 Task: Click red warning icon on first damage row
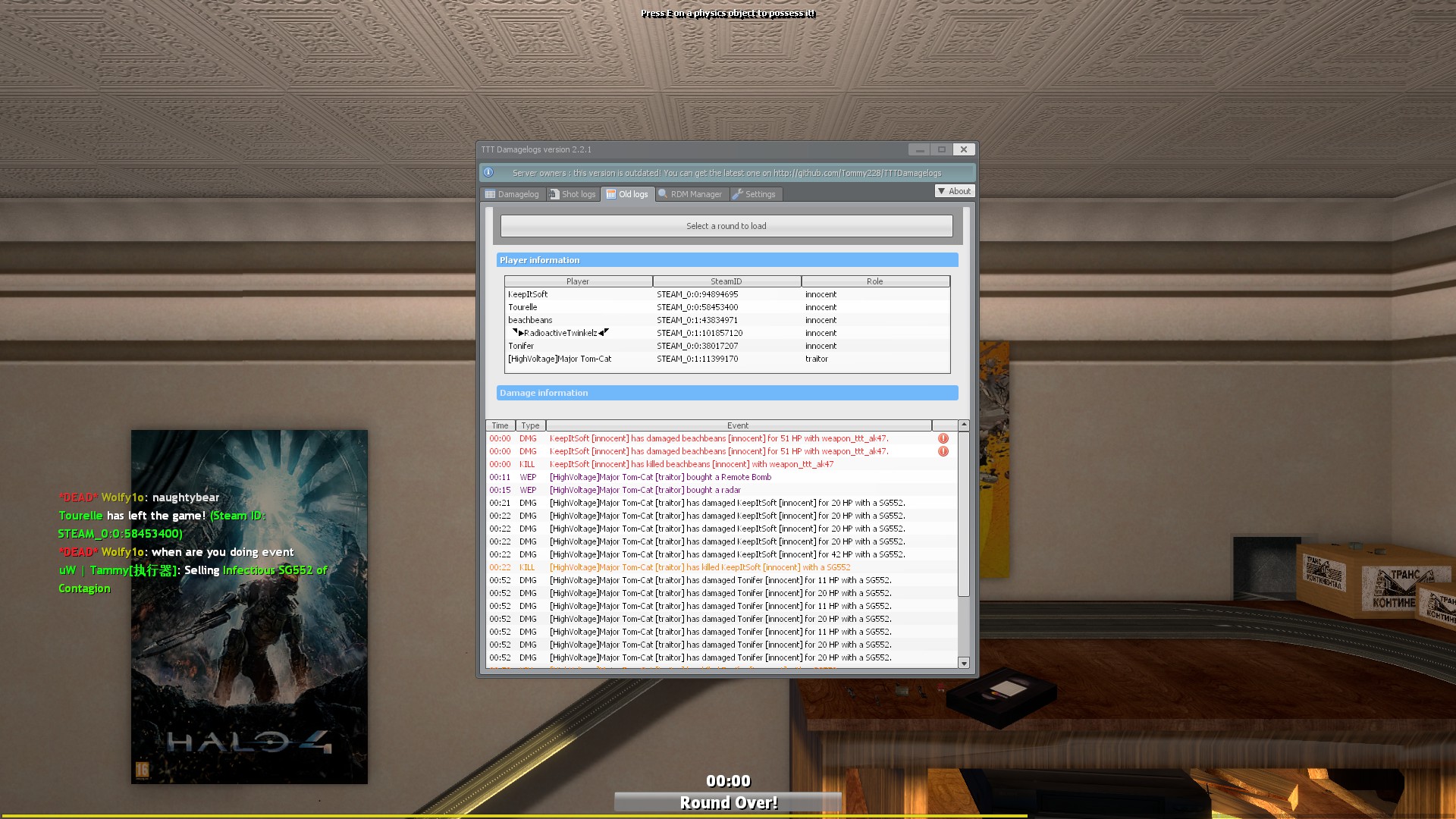(943, 438)
